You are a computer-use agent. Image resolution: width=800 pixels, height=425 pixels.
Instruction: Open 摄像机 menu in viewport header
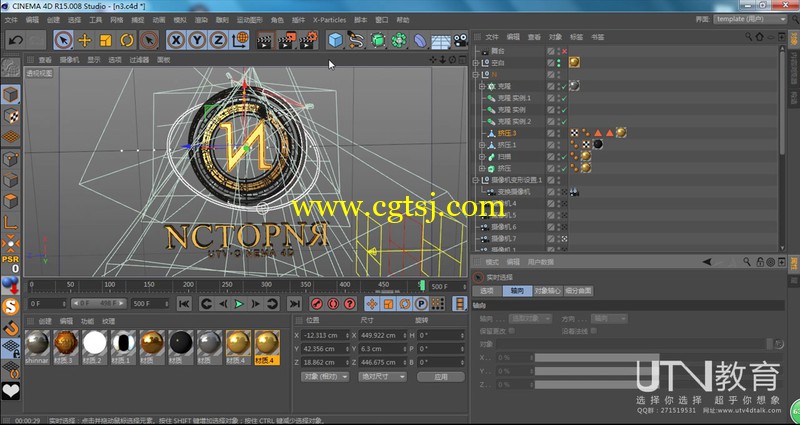69,60
